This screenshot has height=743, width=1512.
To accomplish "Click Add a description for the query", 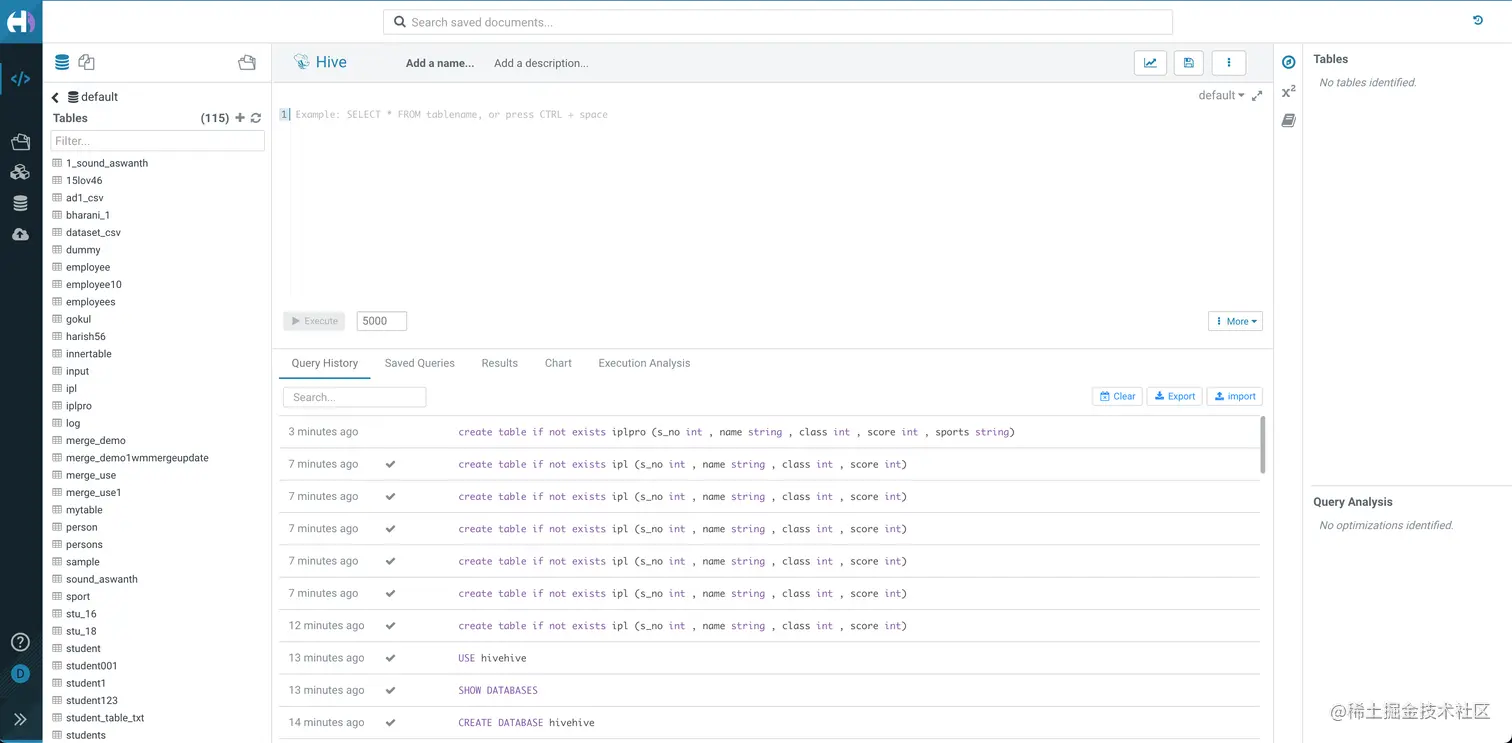I will pyautogui.click(x=541, y=63).
